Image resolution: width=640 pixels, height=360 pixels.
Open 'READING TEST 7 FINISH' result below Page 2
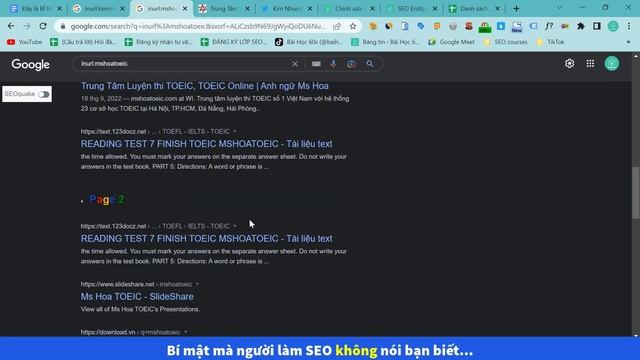coord(207,238)
